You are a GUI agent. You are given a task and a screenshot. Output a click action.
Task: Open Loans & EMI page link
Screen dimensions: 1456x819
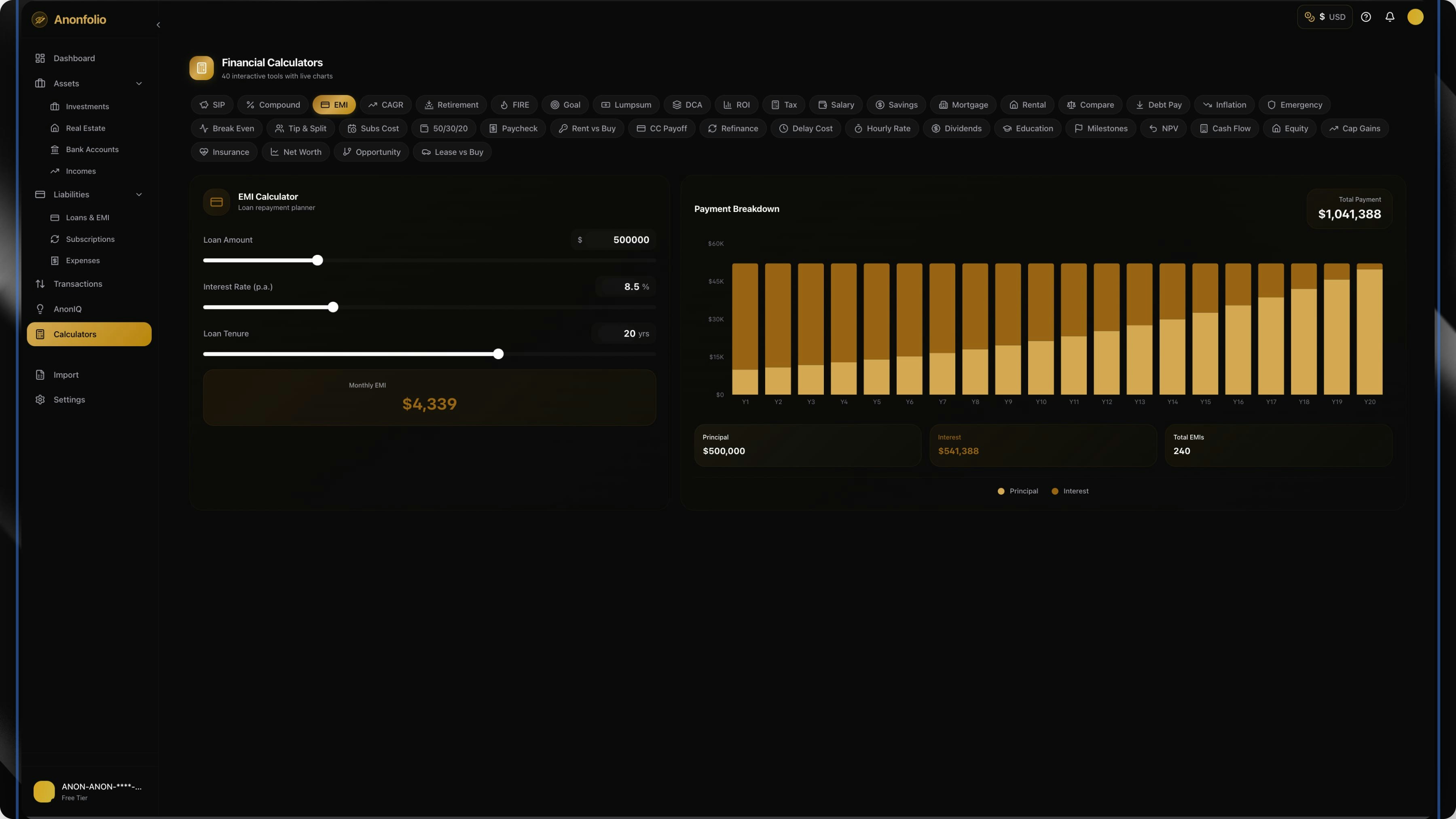click(87, 218)
